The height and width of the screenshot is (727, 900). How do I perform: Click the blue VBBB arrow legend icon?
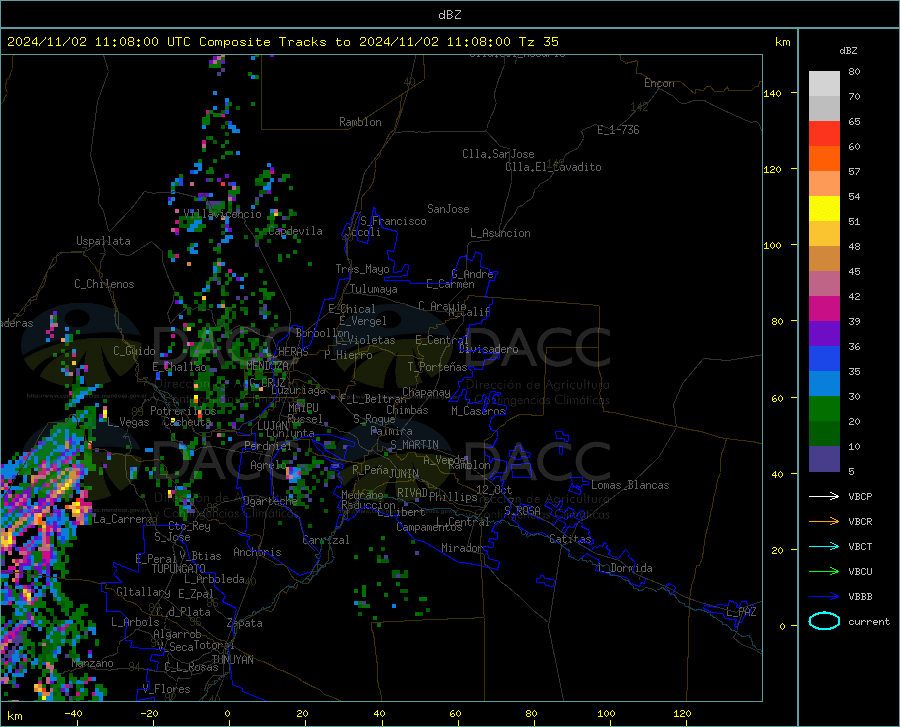(824, 597)
